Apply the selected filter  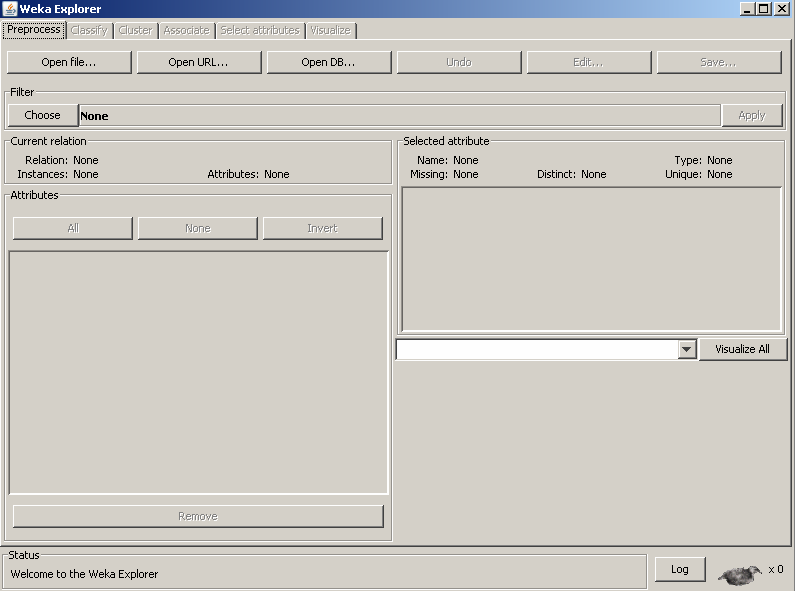click(752, 115)
